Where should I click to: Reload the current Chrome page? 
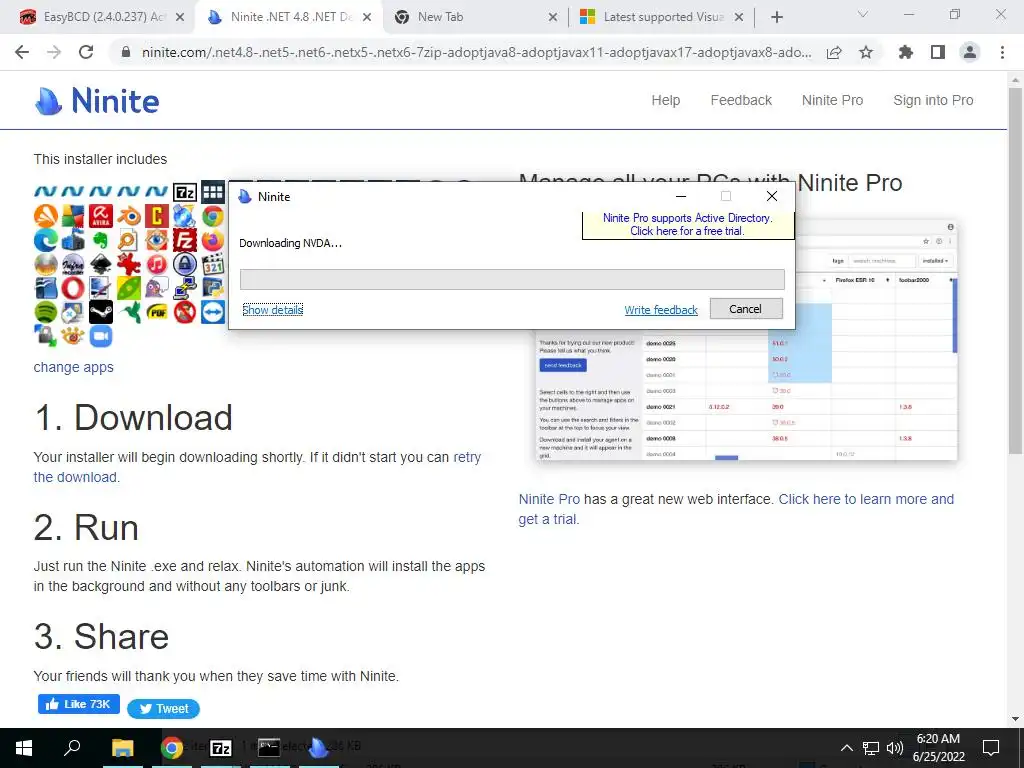point(86,52)
